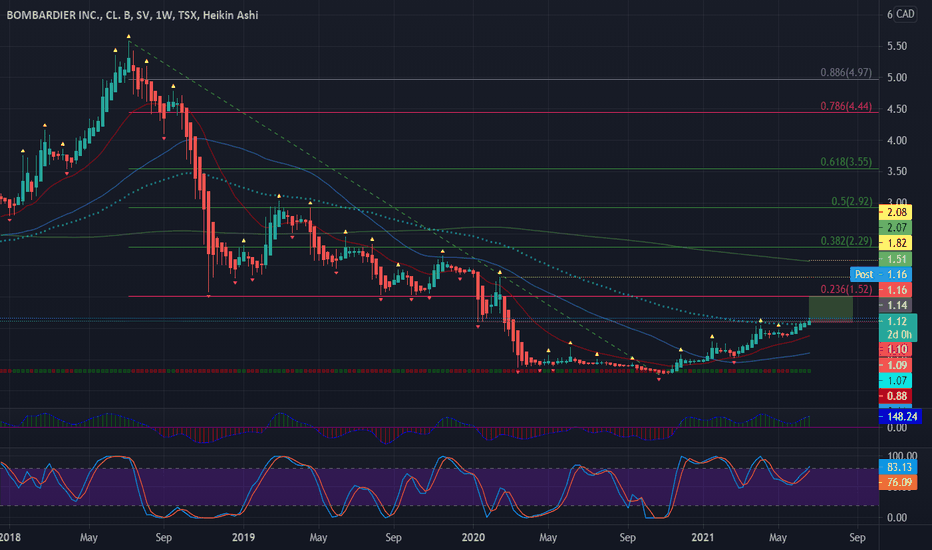
Task: Click the orange 76.09 stochastic value
Action: point(898,482)
